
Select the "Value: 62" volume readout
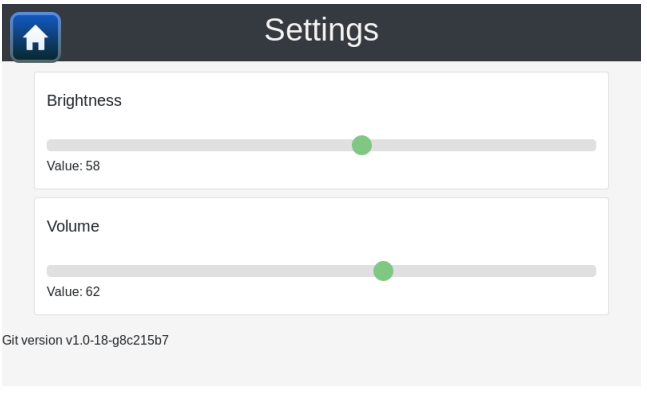tap(73, 291)
